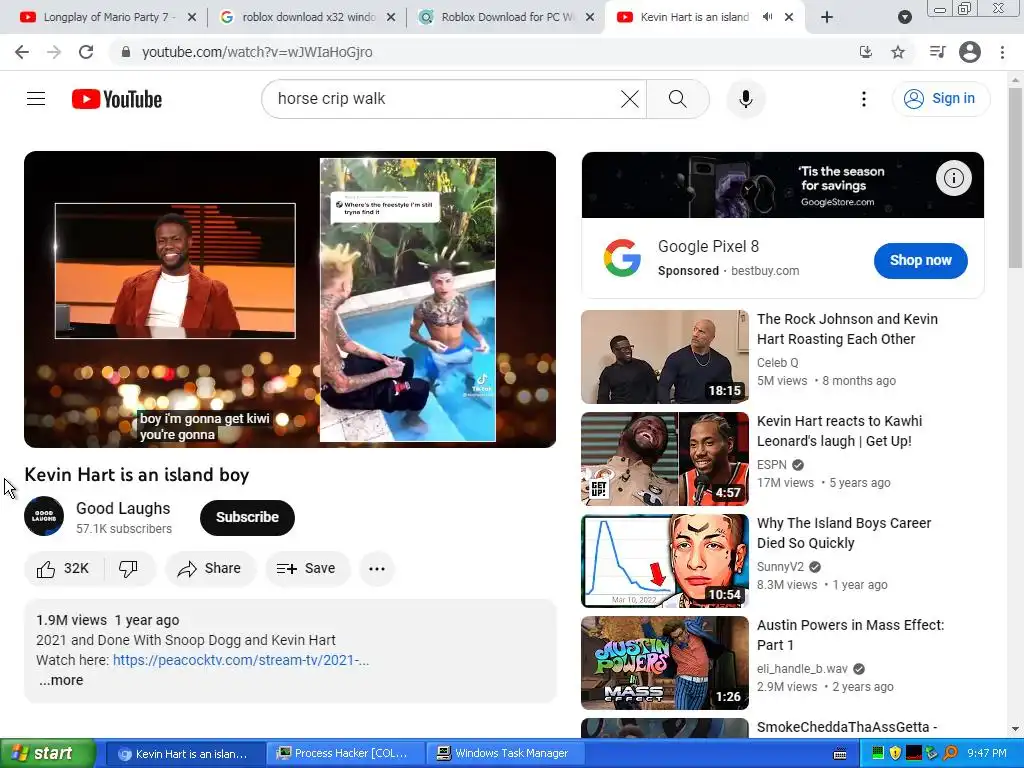The width and height of the screenshot is (1024, 768).
Task: Open the Good Laughs channel name
Action: (x=123, y=508)
